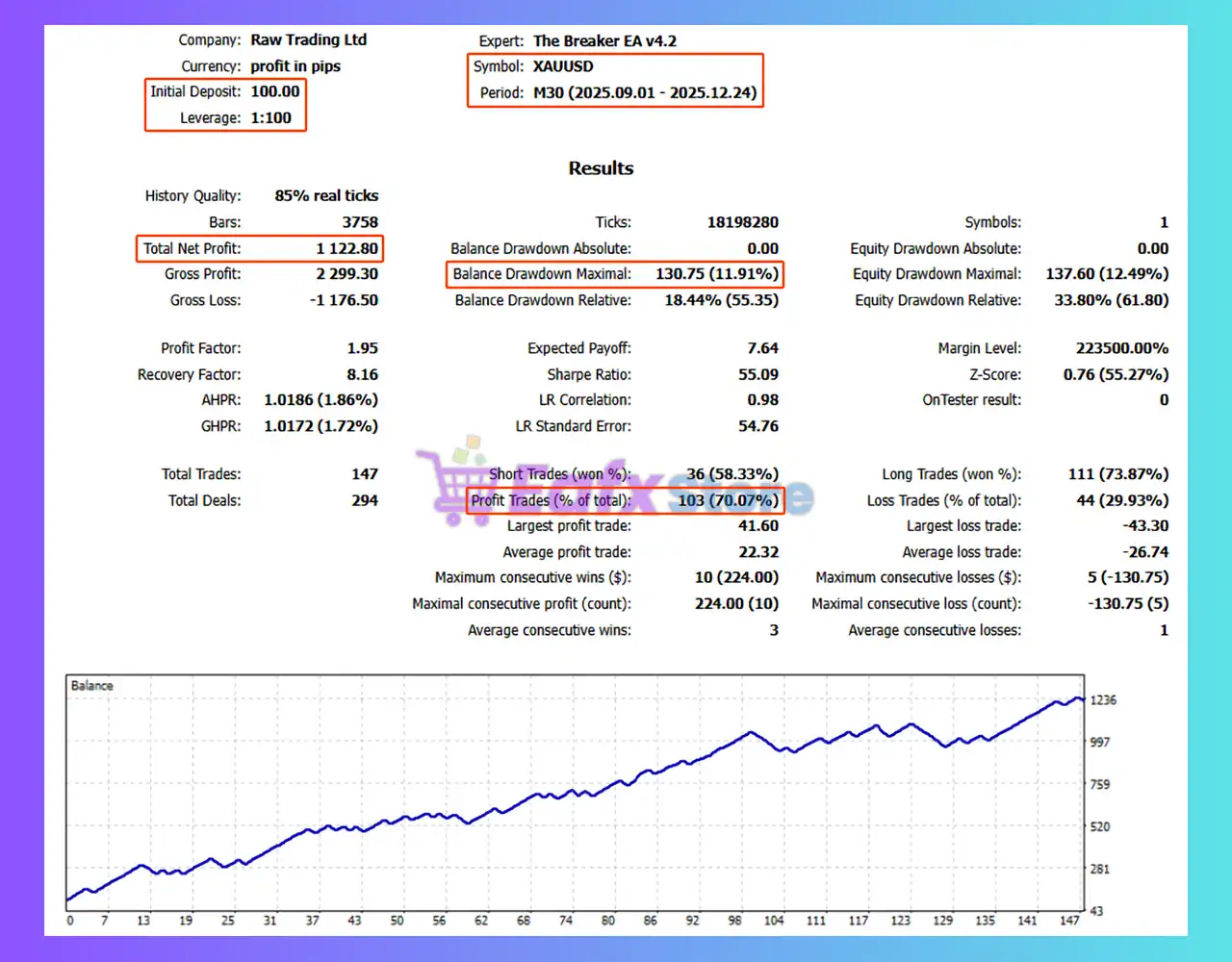This screenshot has width=1232, height=962.
Task: Click the company name Raw Trading Ltd
Action: click(309, 39)
